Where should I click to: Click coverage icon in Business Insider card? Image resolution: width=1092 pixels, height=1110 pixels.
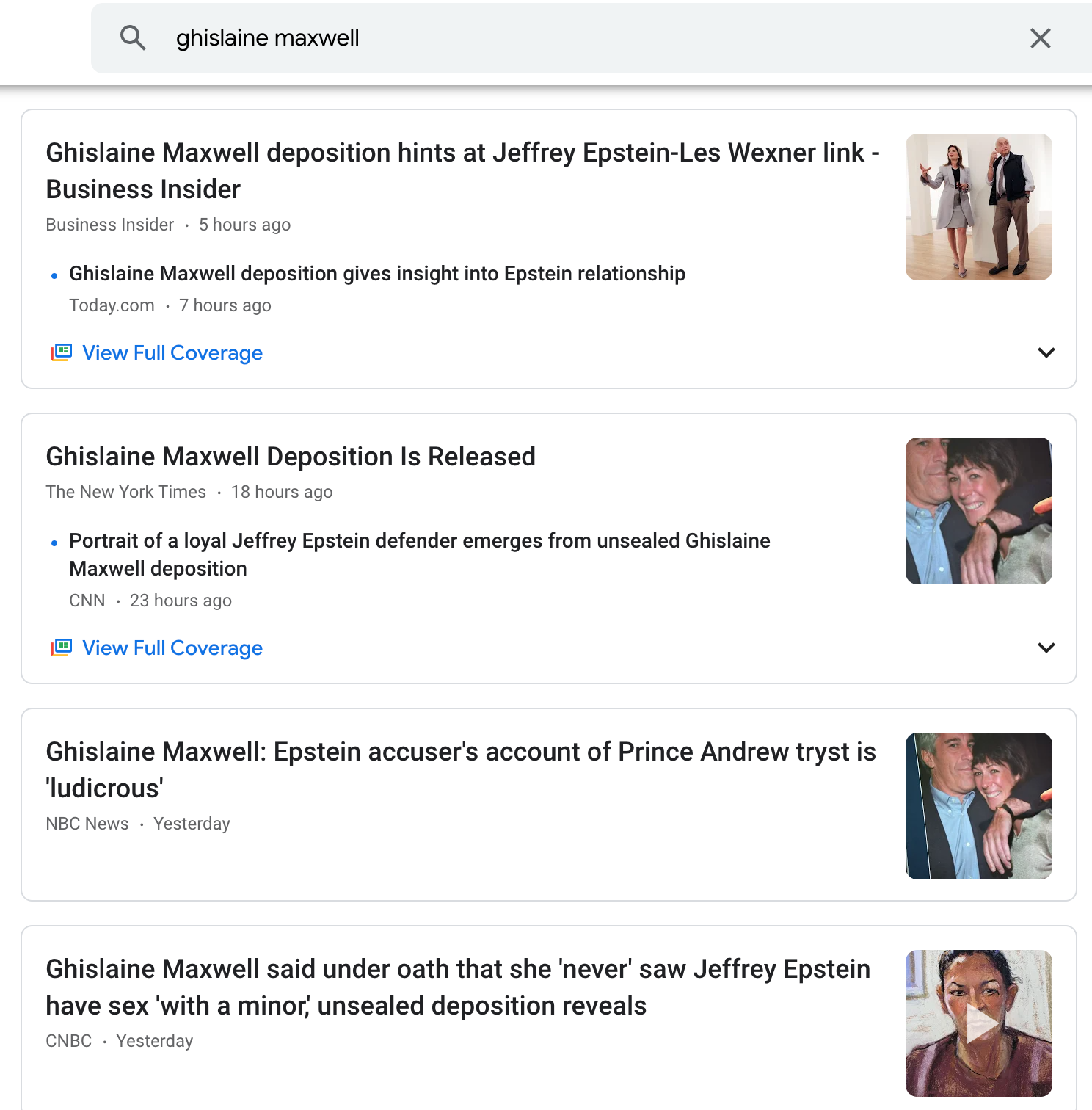coord(62,352)
